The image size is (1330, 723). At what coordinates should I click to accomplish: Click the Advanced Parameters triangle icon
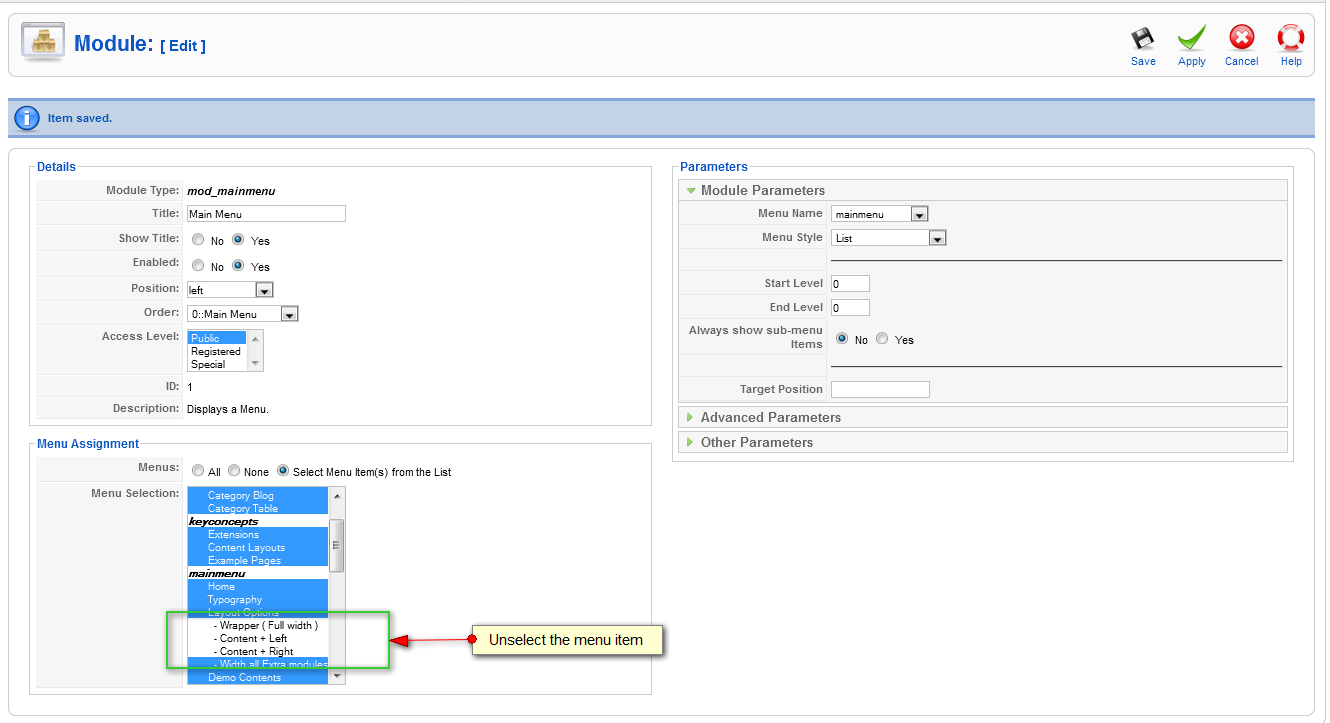(690, 417)
